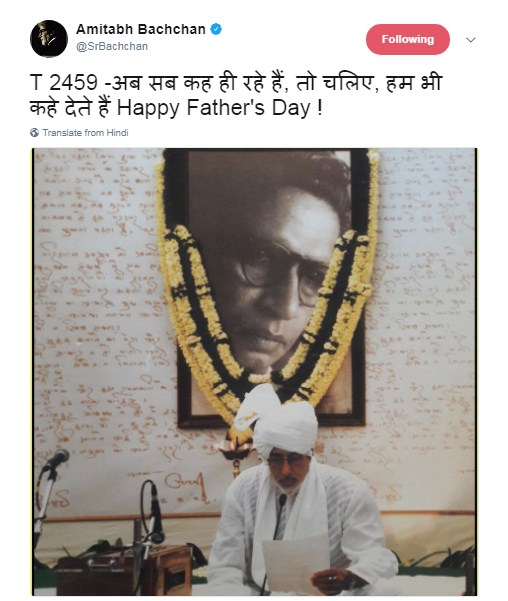Viewport: 508px width, 601px height.
Task: Click the globe icon beside Translate
Action: (x=35, y=133)
